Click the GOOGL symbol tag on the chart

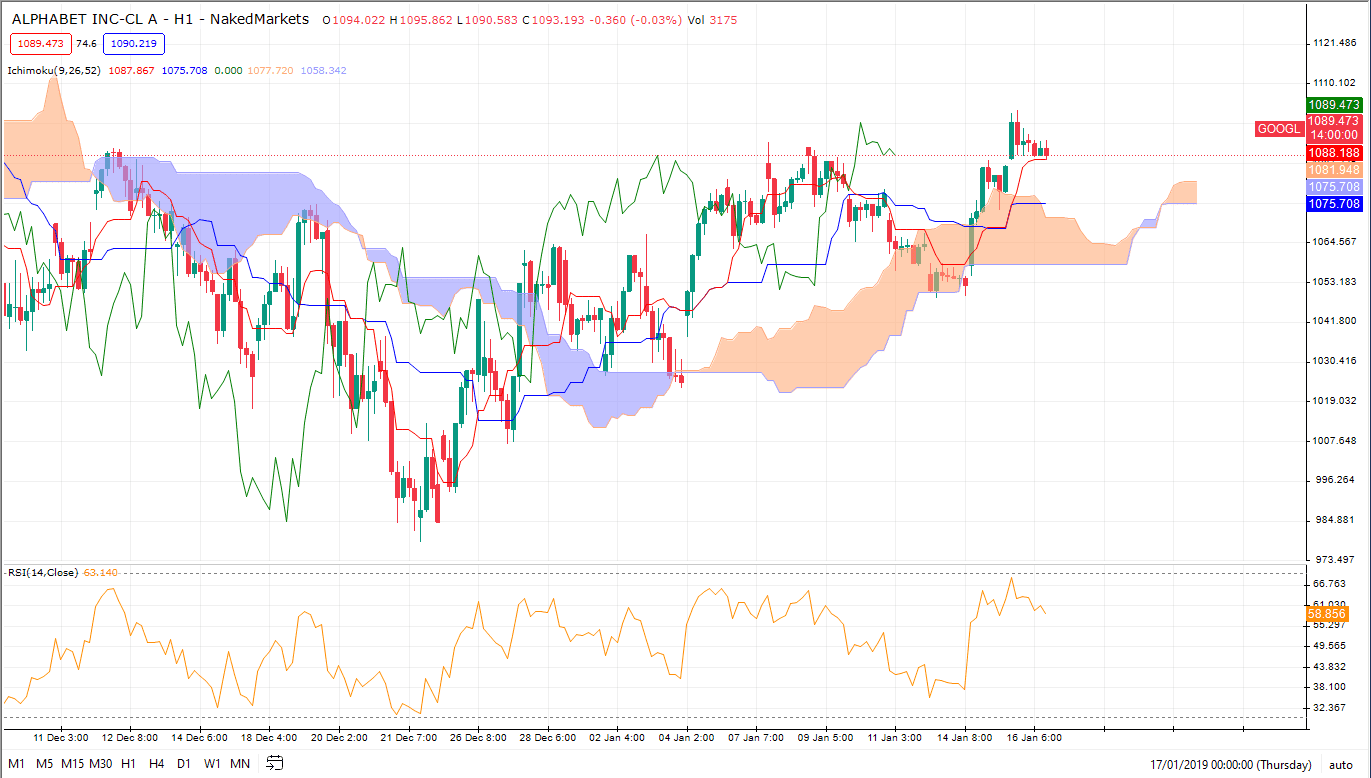[1278, 129]
